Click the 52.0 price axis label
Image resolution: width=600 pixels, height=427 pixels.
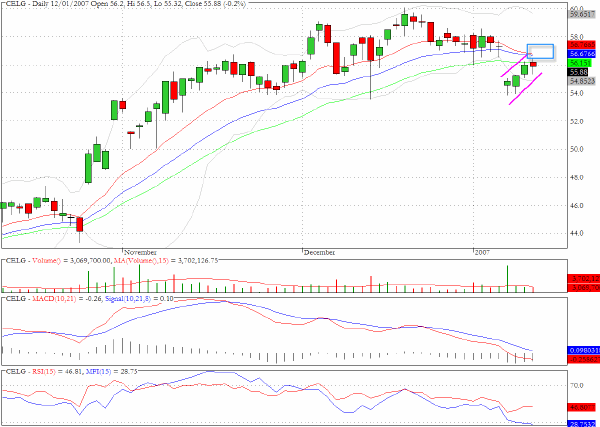click(x=576, y=121)
